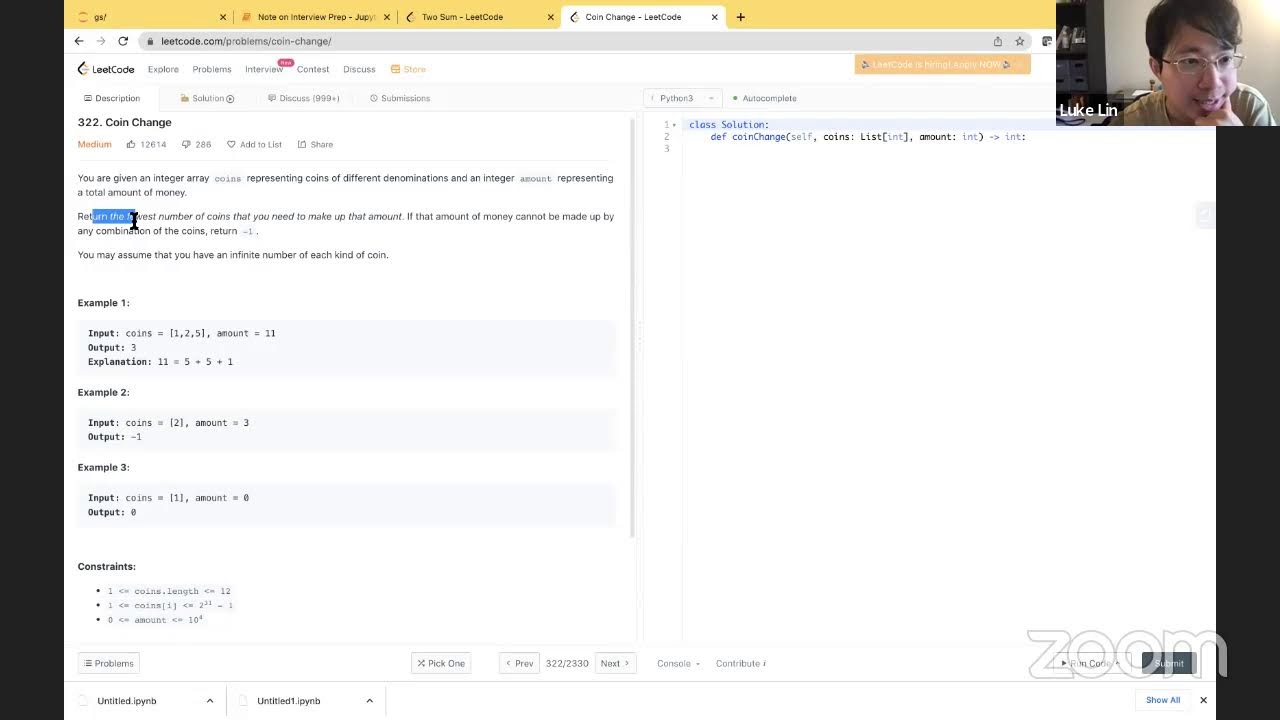Click the browser forward arrow
The width and height of the screenshot is (1280, 720).
tap(101, 41)
